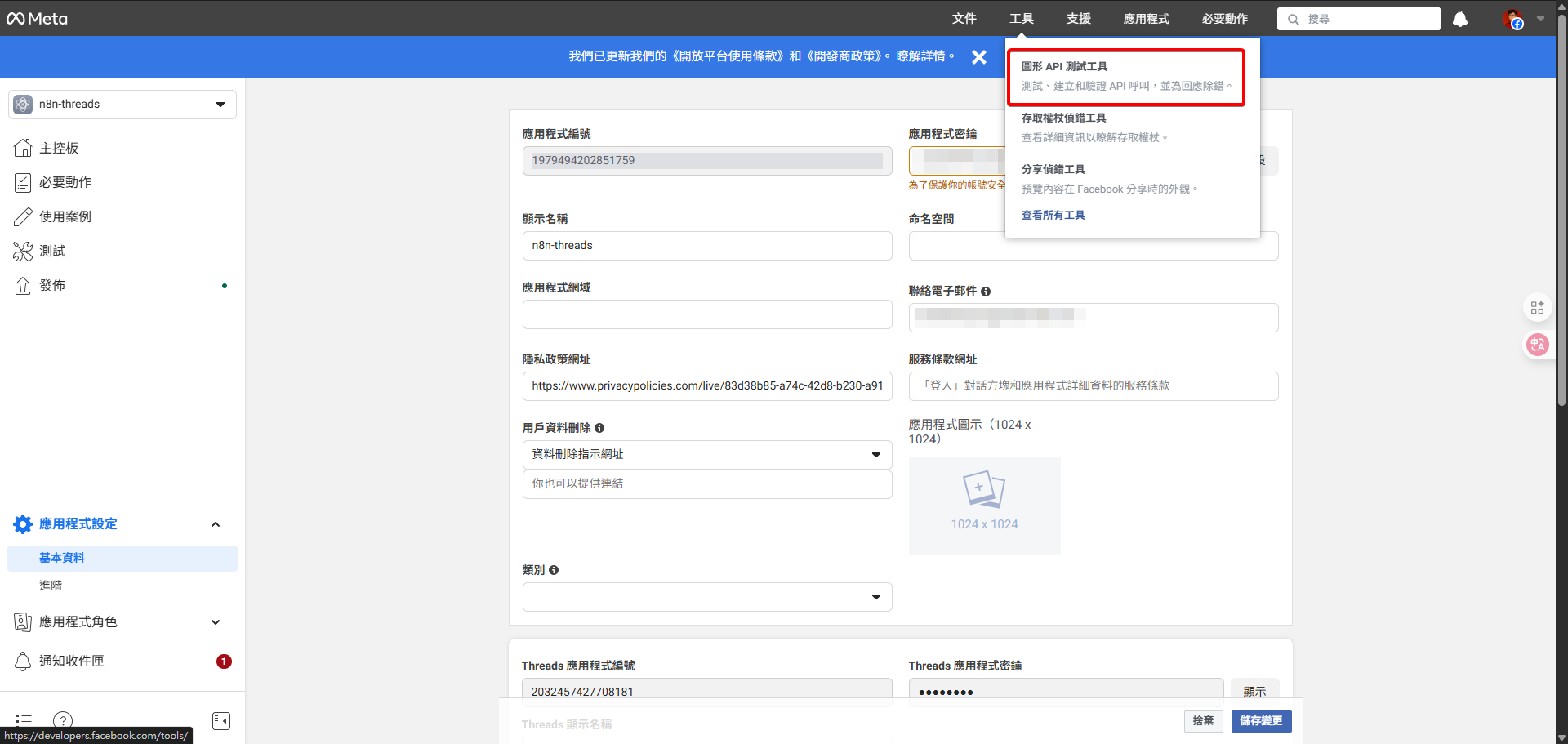
Task: Open notifications via the bell icon
Action: 1459,18
